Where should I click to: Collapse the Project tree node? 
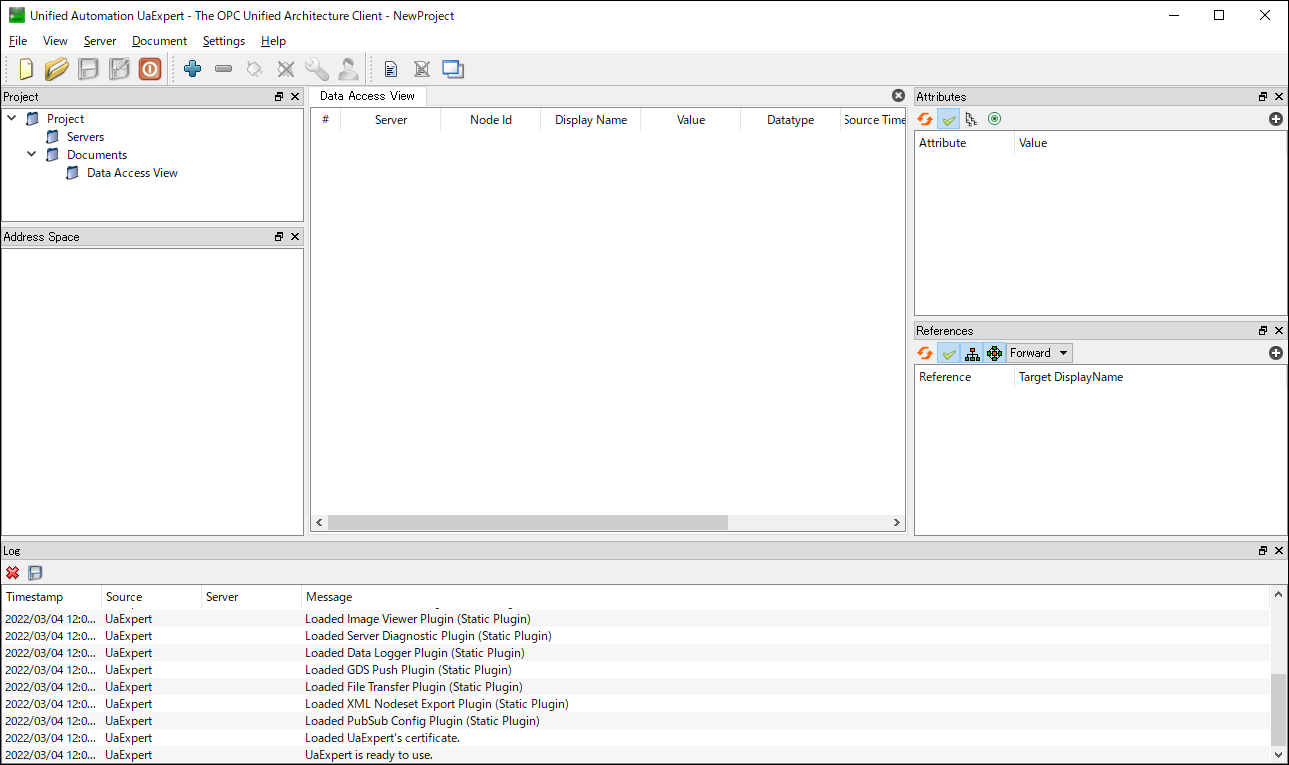[x=12, y=118]
